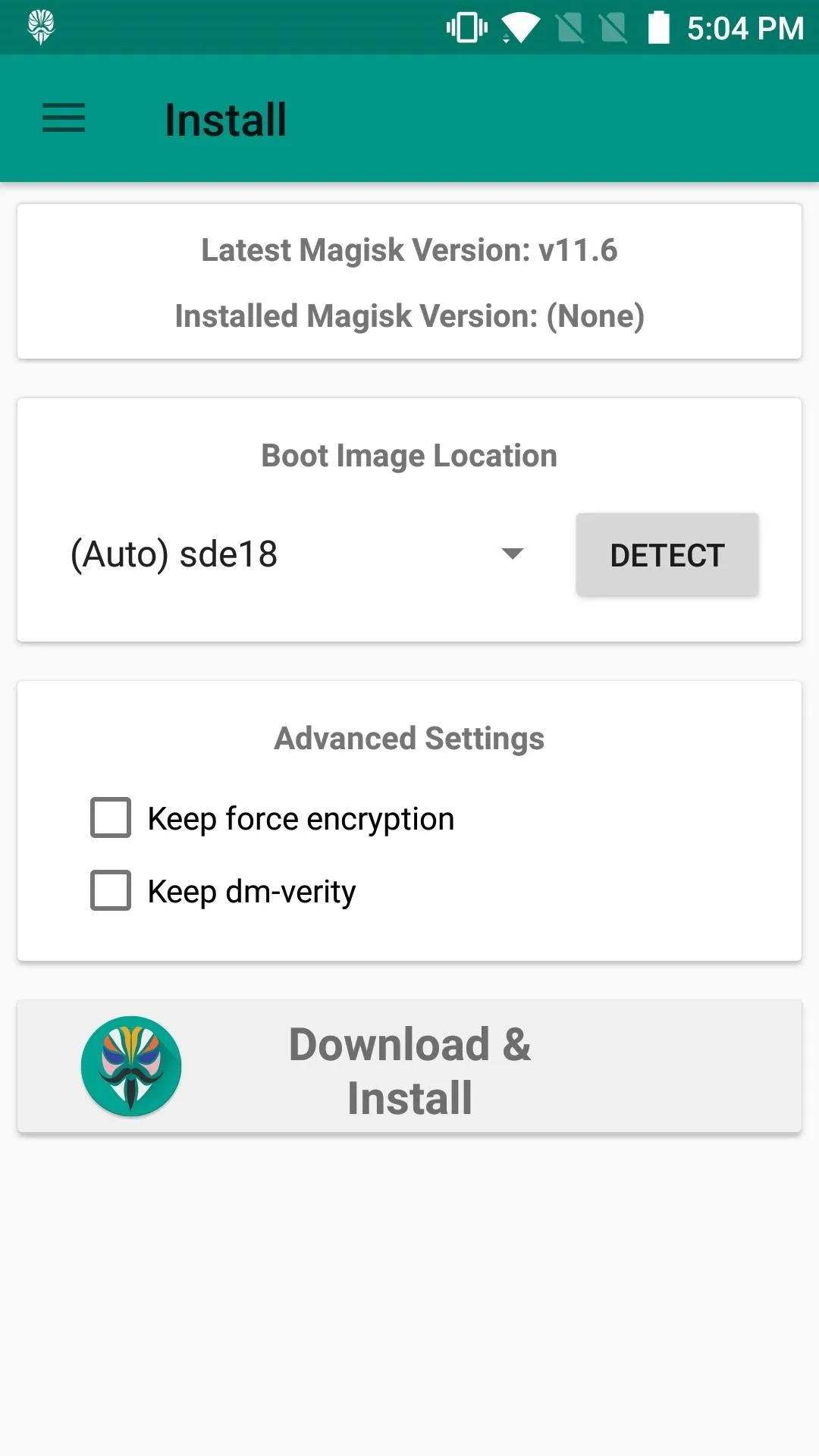Enable the Keep force encryption checkbox
The height and width of the screenshot is (1456, 819).
[111, 817]
